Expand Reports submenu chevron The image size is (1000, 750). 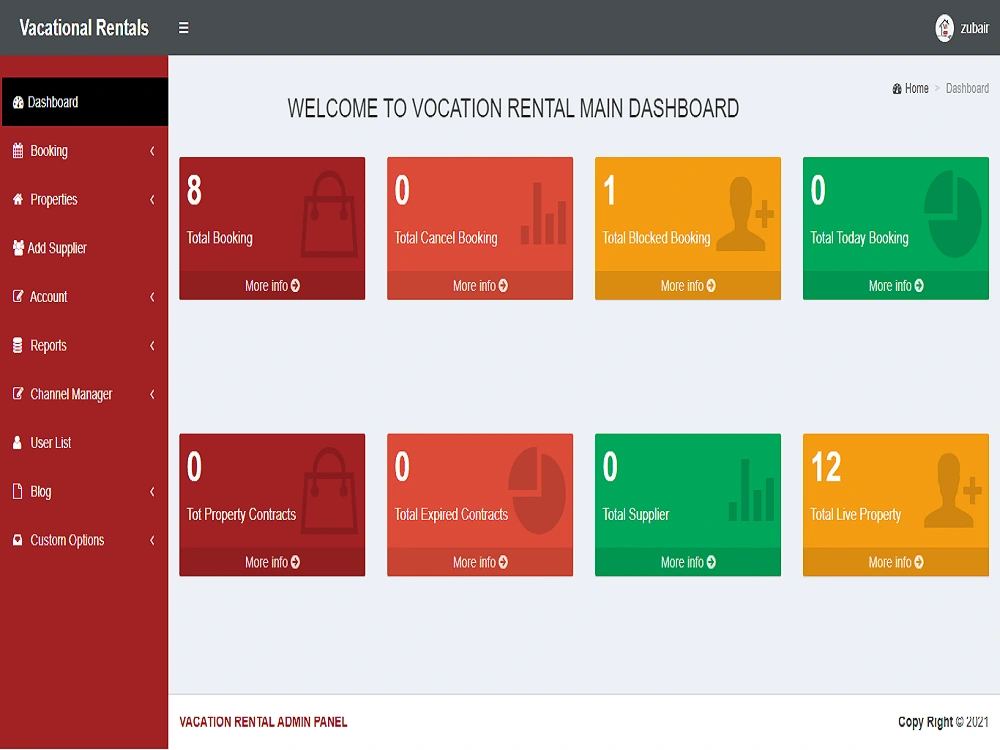(152, 346)
